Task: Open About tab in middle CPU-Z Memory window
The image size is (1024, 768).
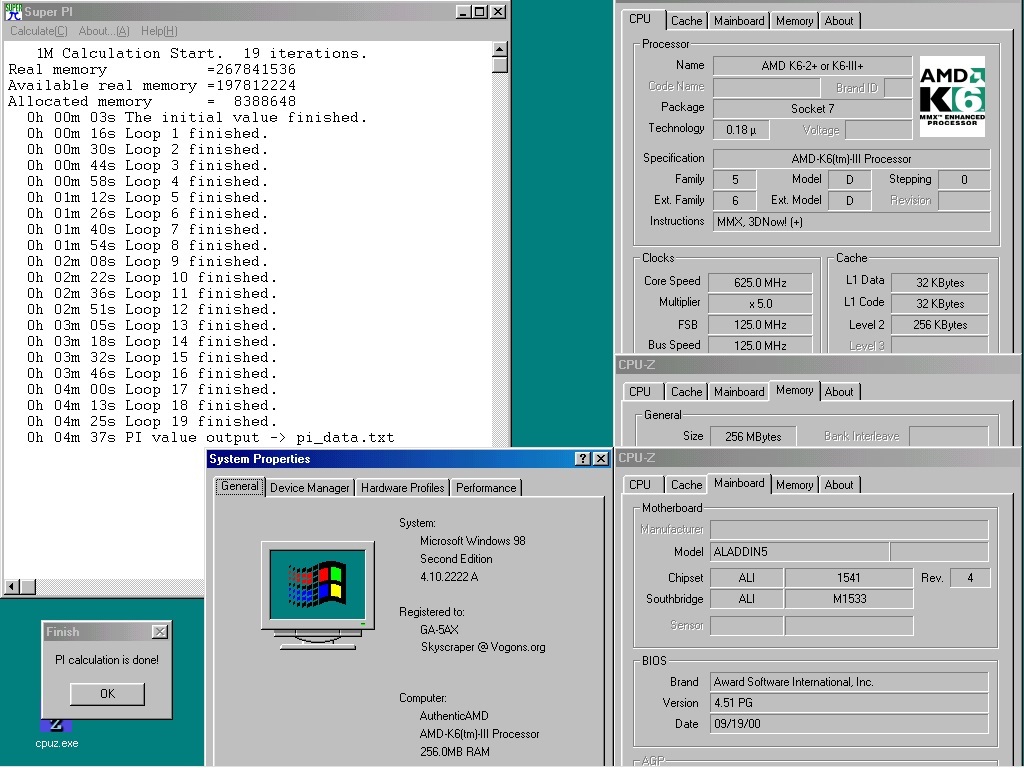Action: 839,392
